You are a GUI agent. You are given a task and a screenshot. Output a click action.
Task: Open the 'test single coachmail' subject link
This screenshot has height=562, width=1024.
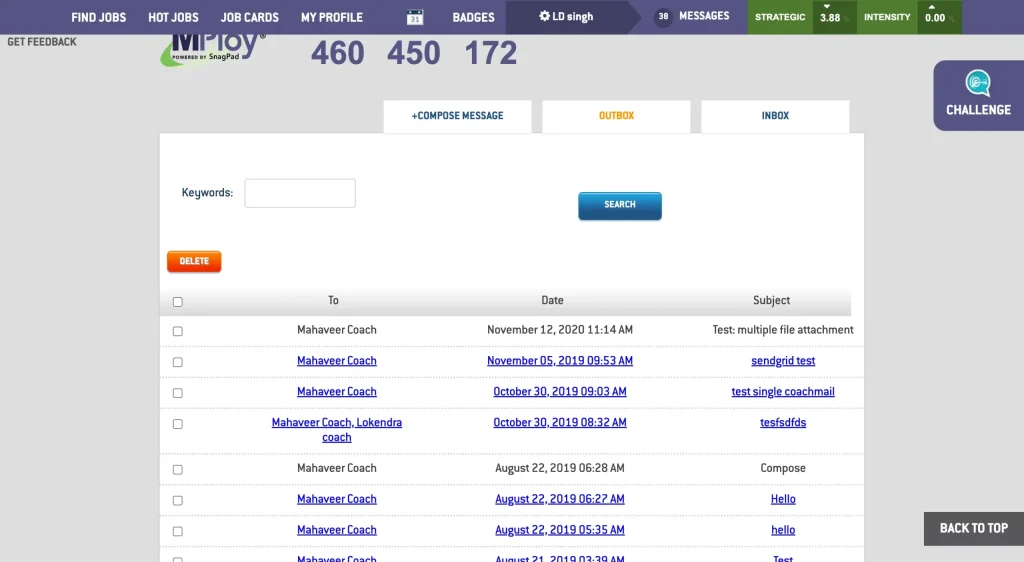point(782,392)
